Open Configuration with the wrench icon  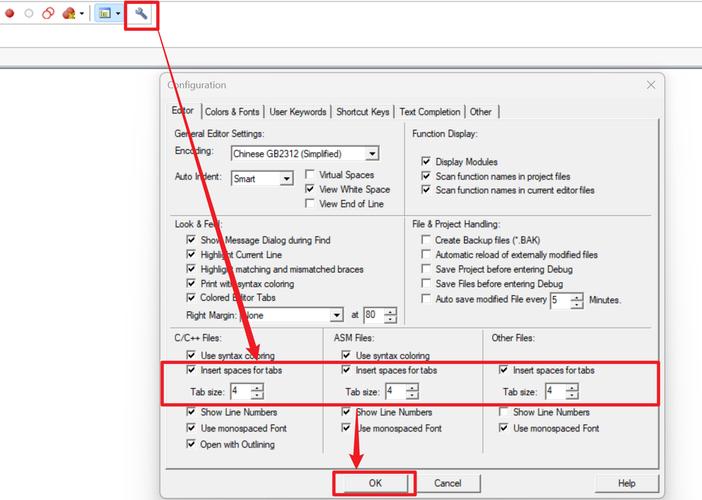141,14
